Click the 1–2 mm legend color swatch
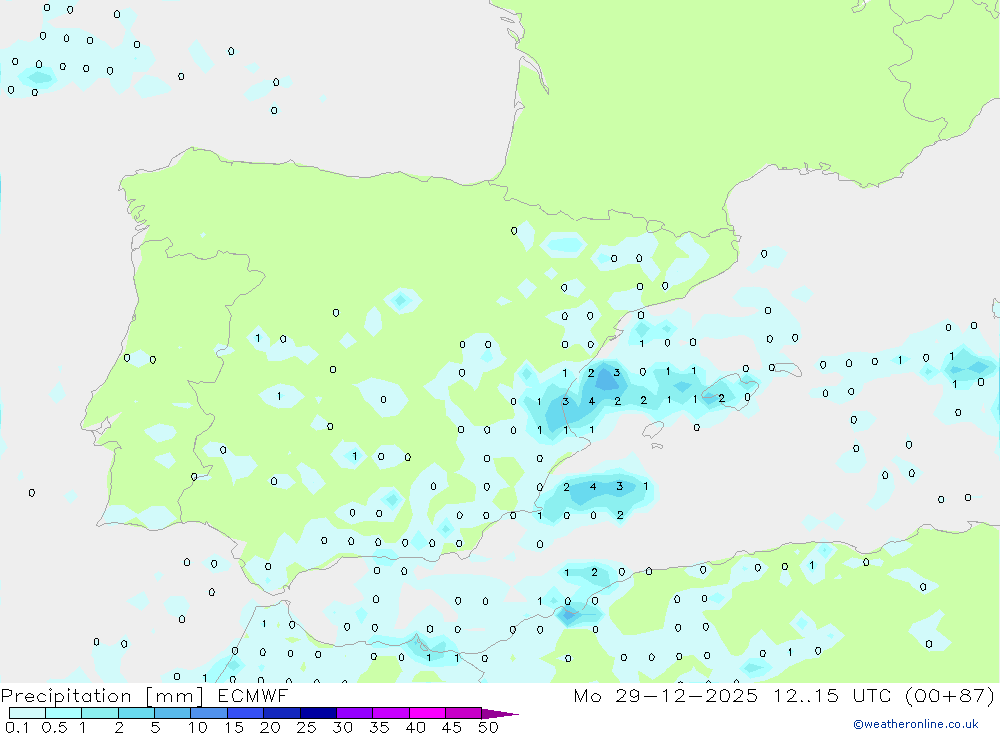1000x733 pixels. [100, 713]
